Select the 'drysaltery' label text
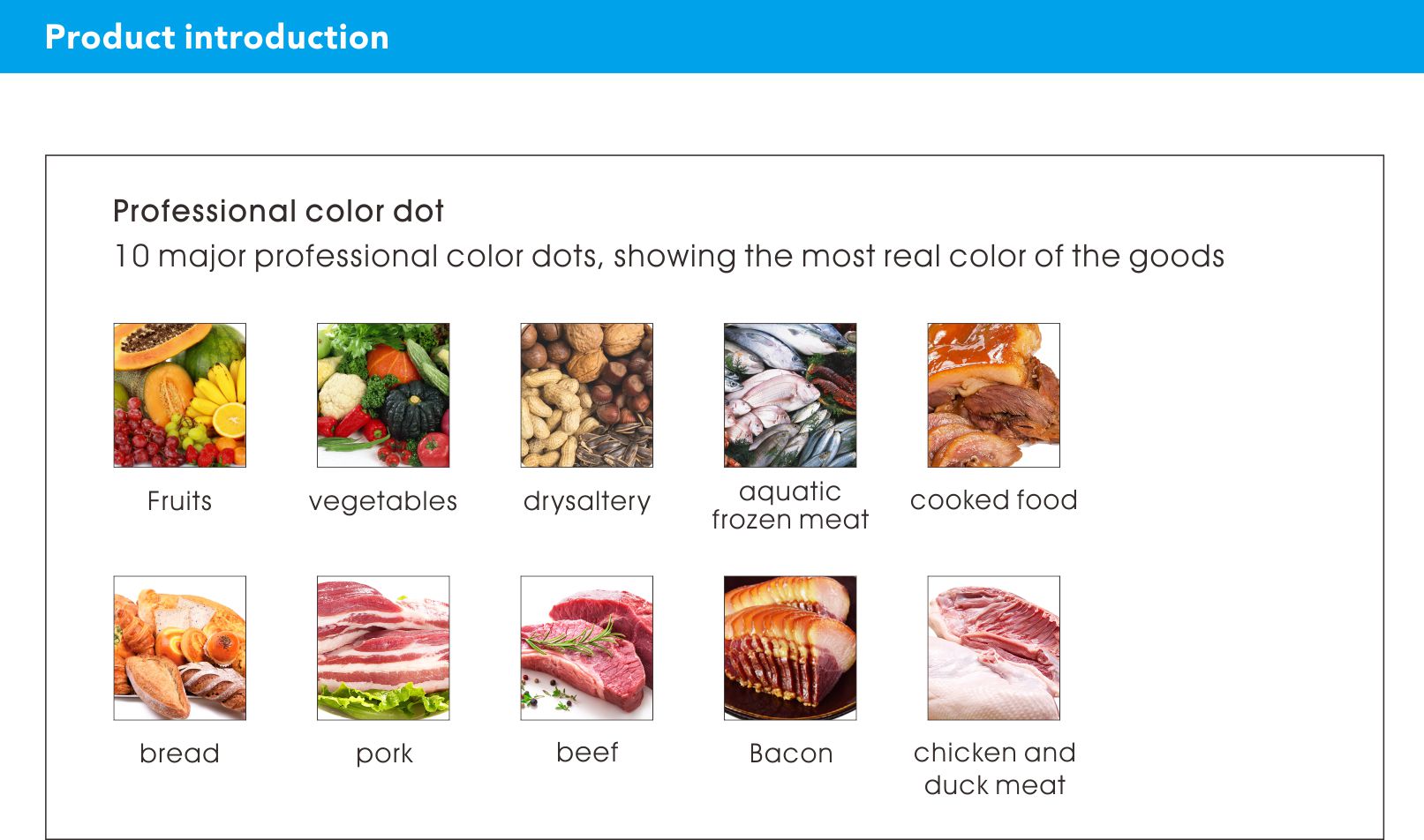1424x840 pixels. coord(587,502)
